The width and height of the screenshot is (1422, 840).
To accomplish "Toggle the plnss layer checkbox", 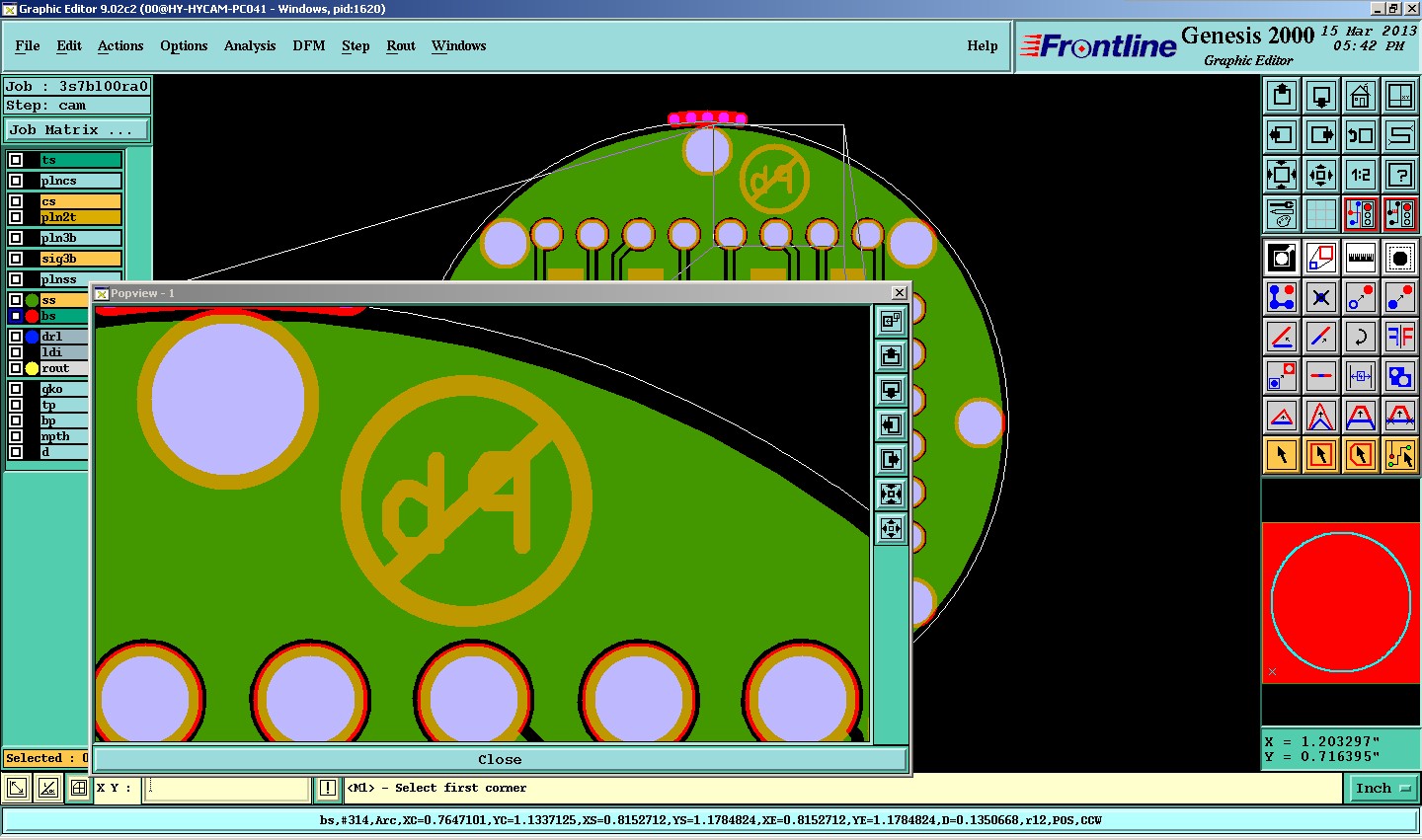I will pos(16,279).
